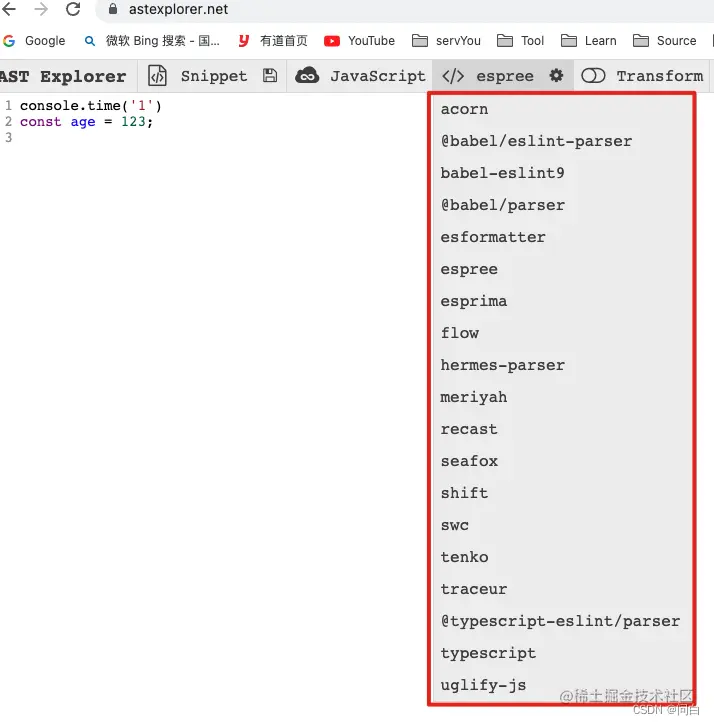Click line number 3 in the editor

[8, 137]
